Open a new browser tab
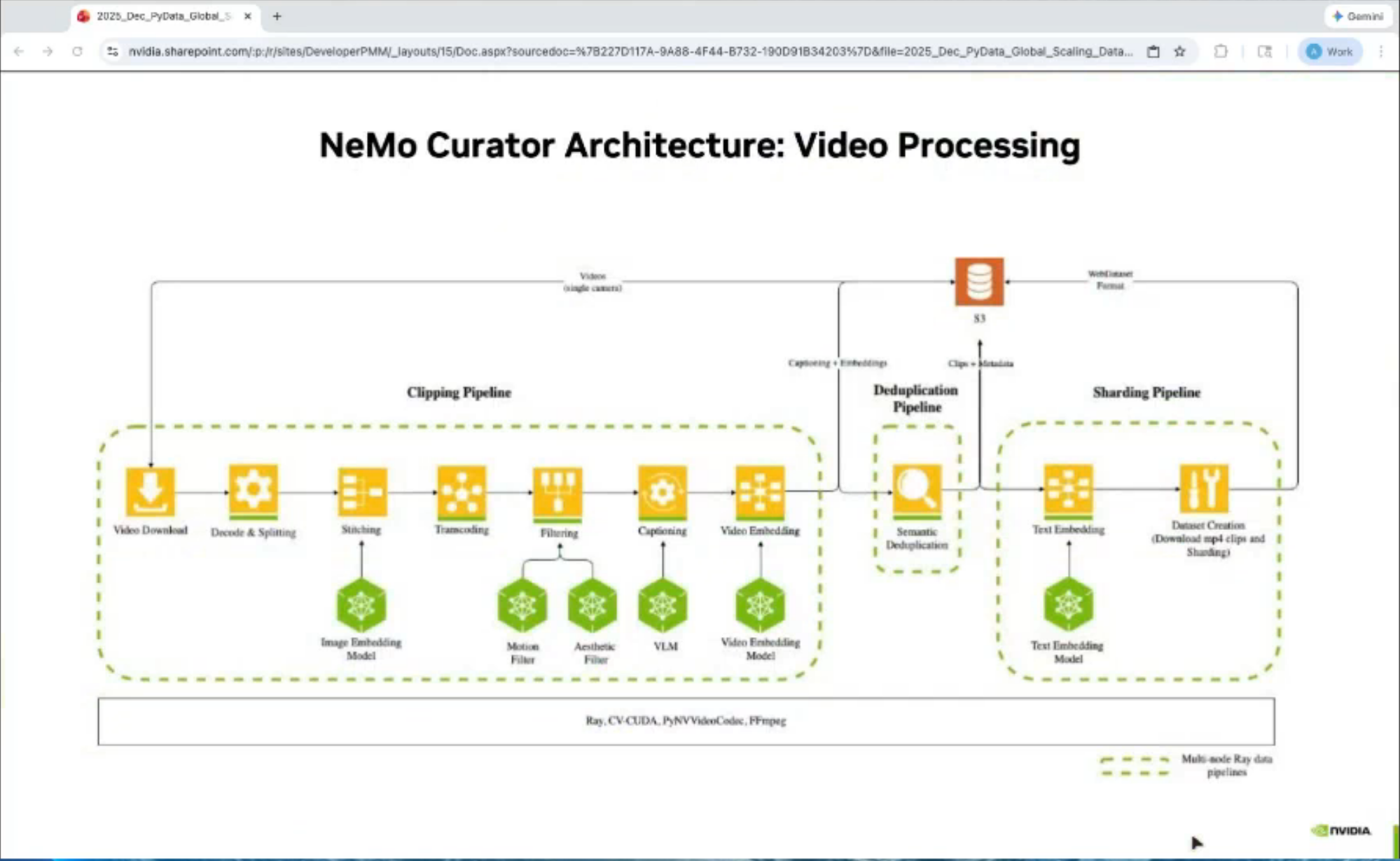Screen dimensions: 1400x861 (x=277, y=15)
